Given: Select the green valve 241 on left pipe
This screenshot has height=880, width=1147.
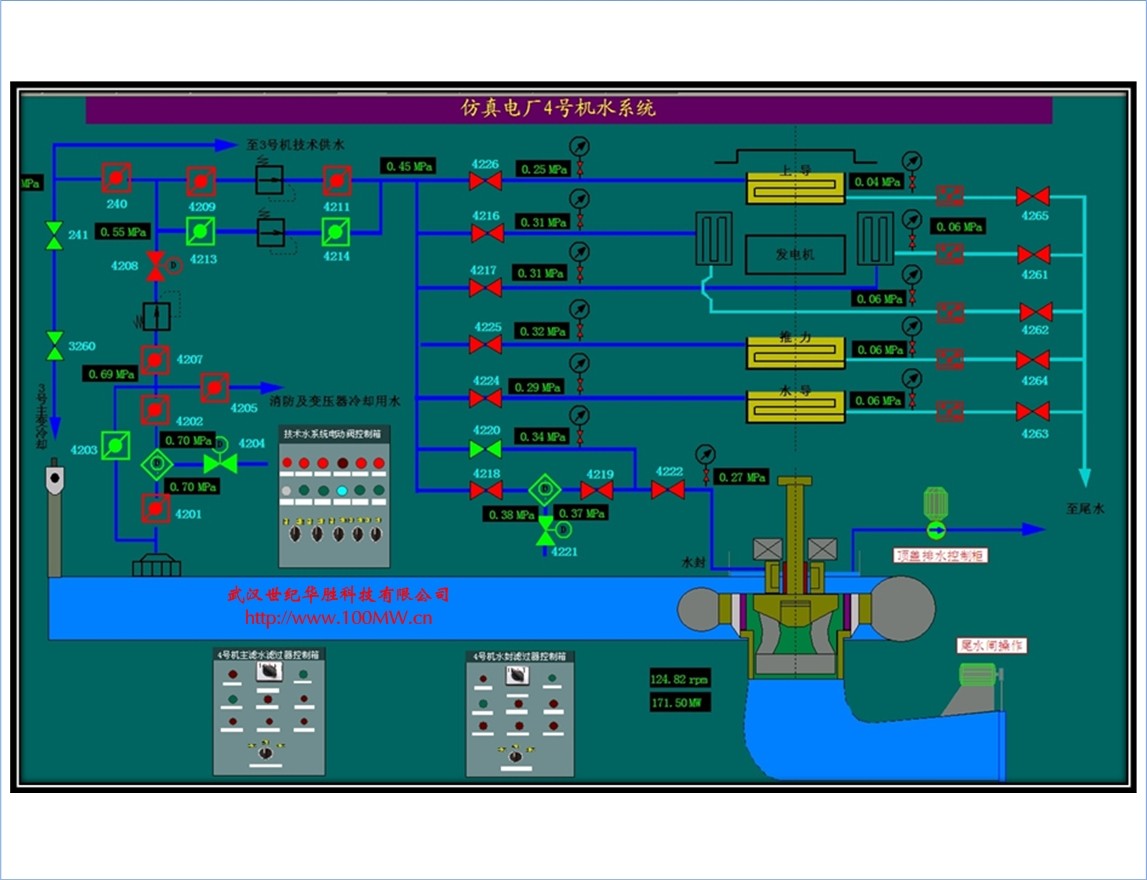Looking at the screenshot, I should tap(54, 236).
